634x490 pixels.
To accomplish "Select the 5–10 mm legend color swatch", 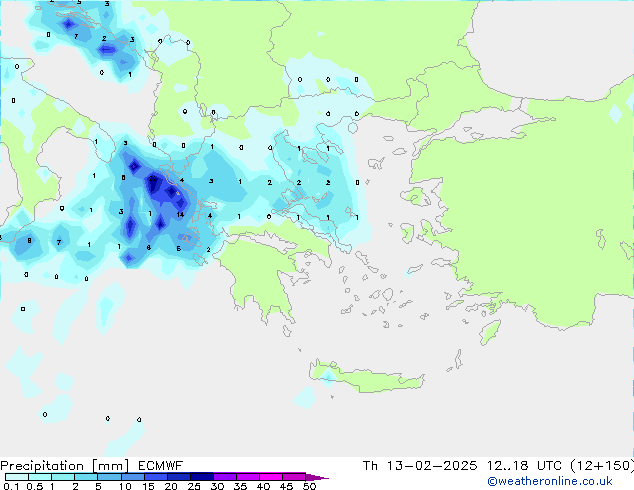I will click(109, 477).
